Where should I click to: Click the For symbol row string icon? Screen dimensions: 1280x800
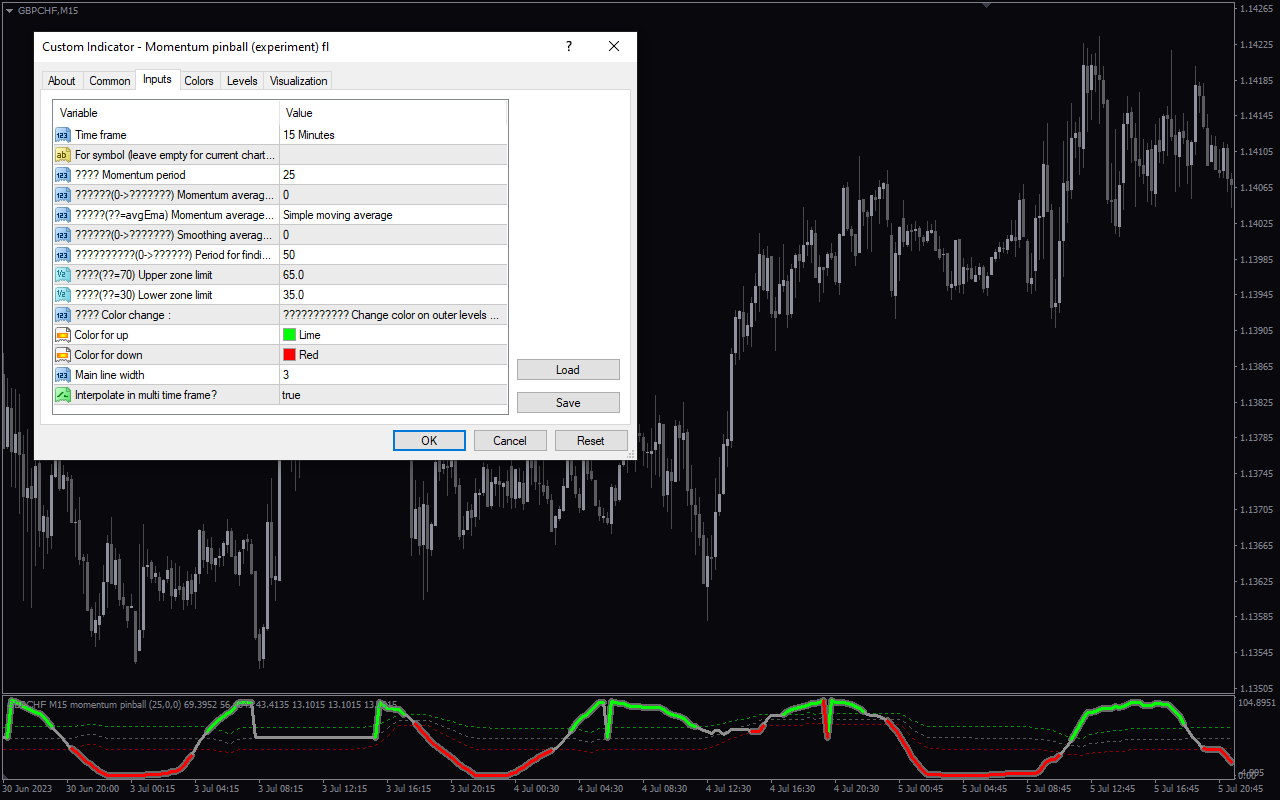point(63,155)
